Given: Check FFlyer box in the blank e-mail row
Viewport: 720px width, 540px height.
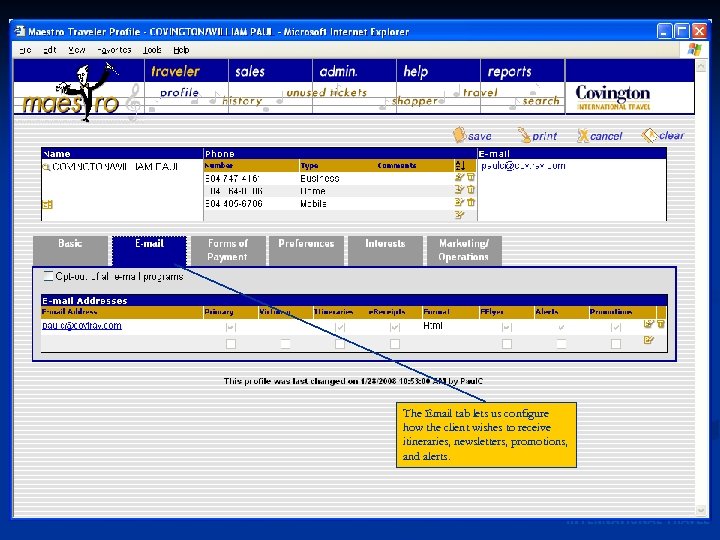Looking at the screenshot, I should pos(506,344).
